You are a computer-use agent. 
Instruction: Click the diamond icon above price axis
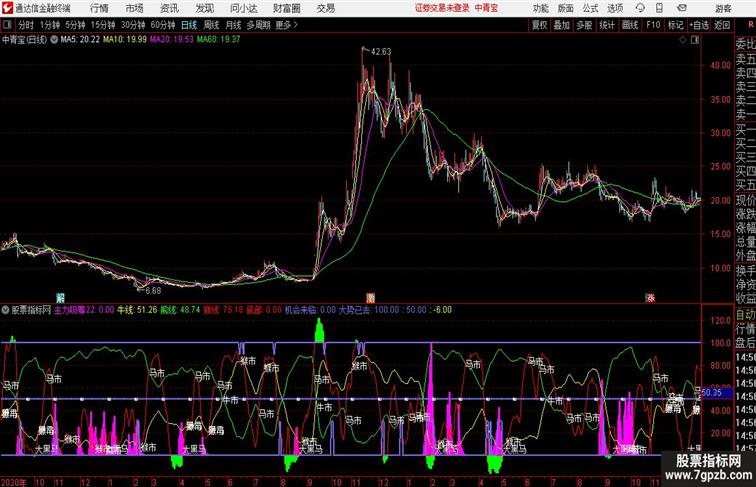(683, 40)
